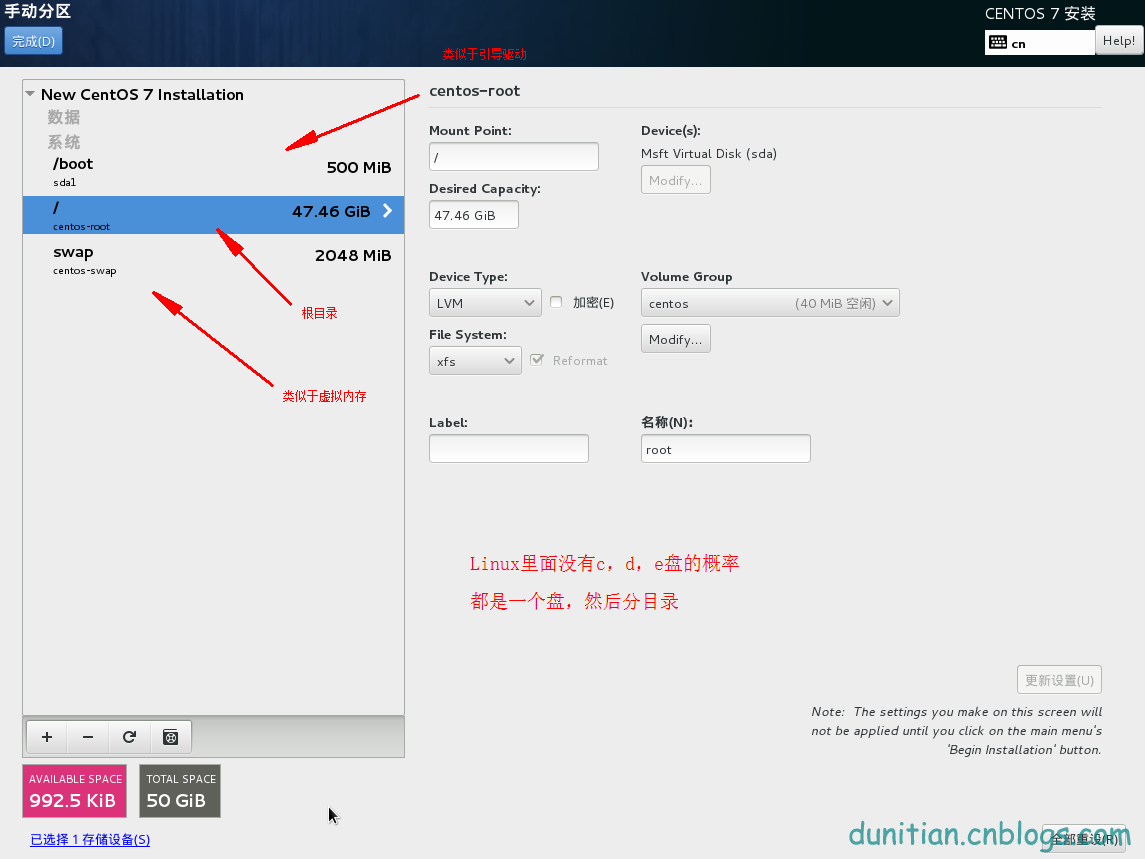
Task: Click the Modify button under Volume Group
Action: tap(675, 339)
